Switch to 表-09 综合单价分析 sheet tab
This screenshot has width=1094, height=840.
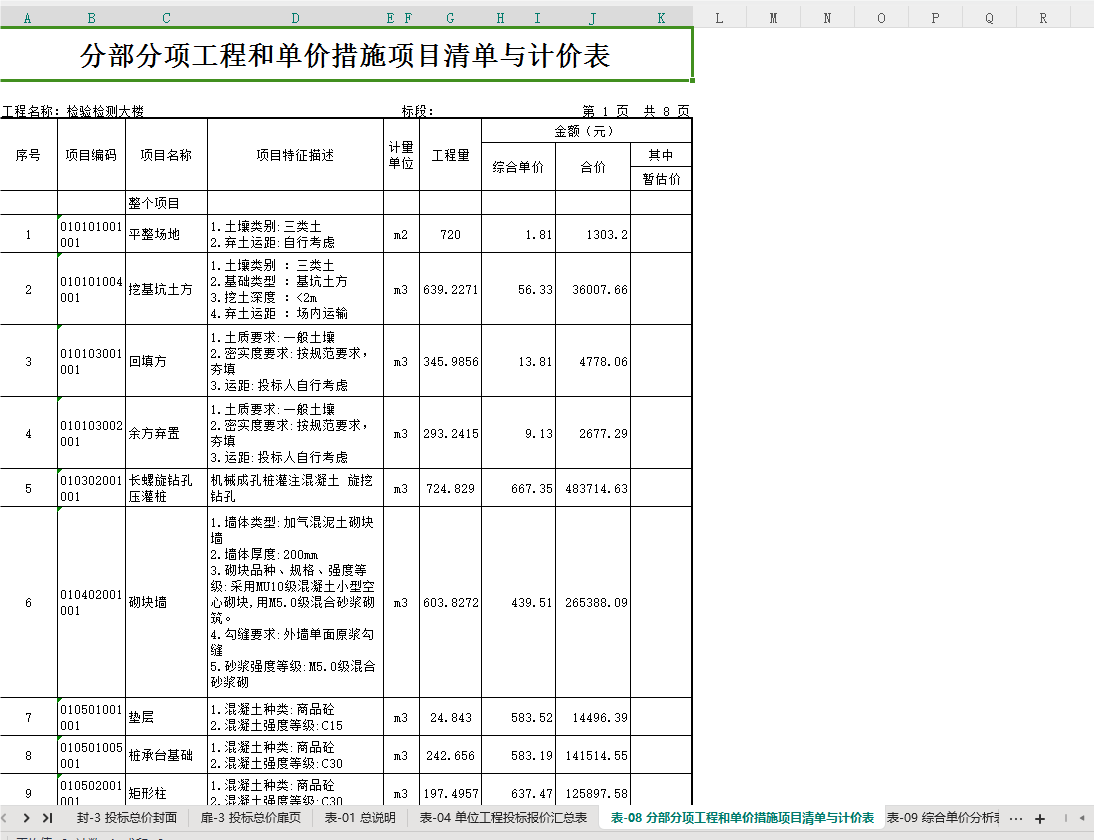(943, 818)
